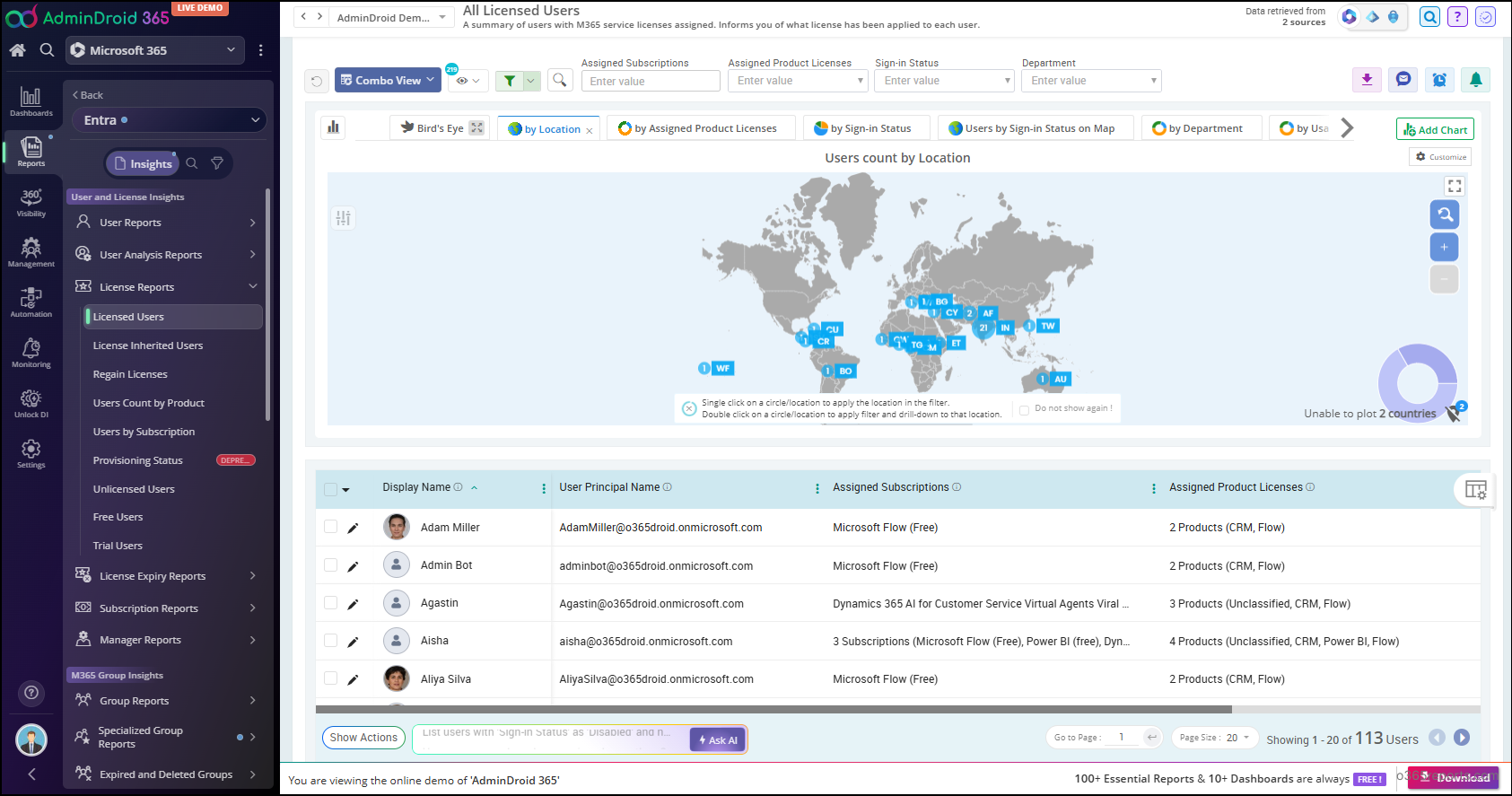Viewport: 1512px width, 796px height.
Task: Click the Show Actions button
Action: click(363, 738)
